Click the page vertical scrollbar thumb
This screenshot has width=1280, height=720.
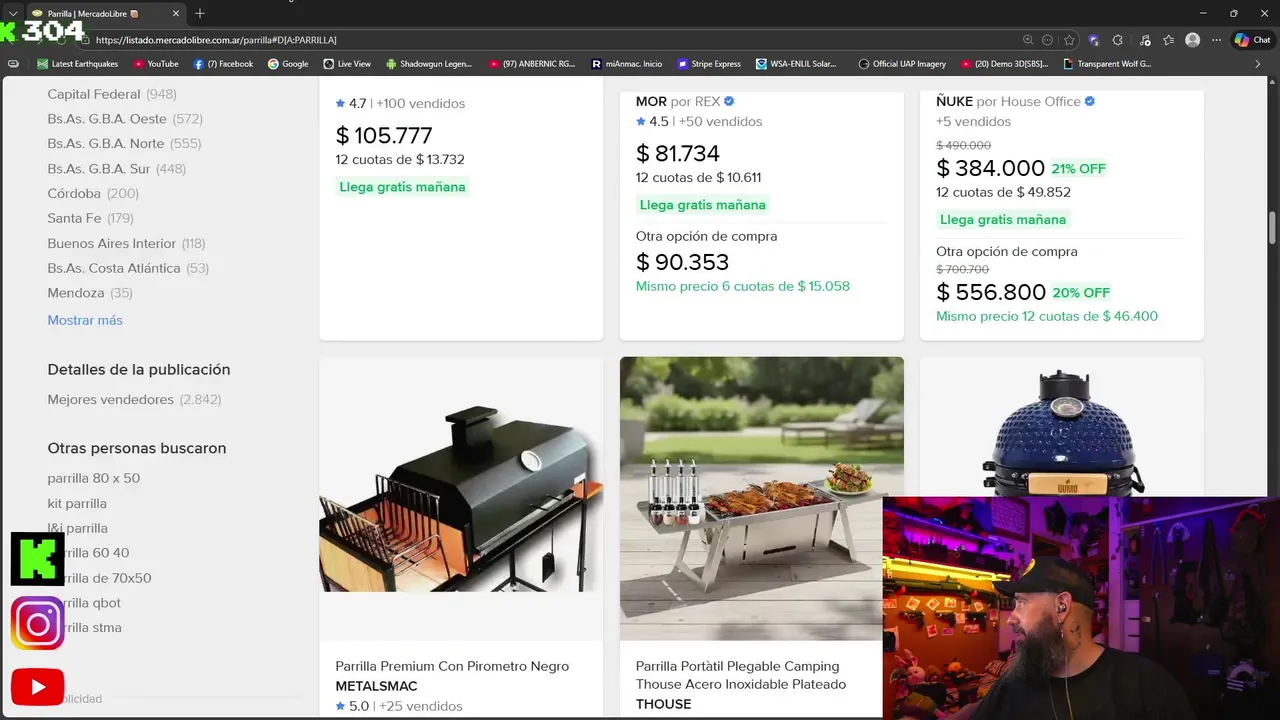click(x=1272, y=227)
